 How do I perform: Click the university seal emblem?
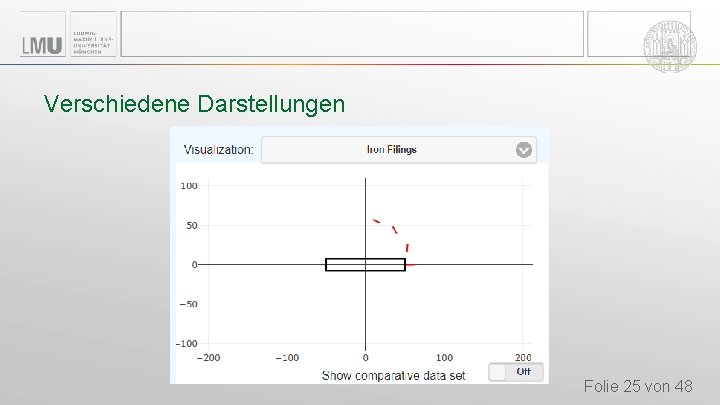pos(669,46)
